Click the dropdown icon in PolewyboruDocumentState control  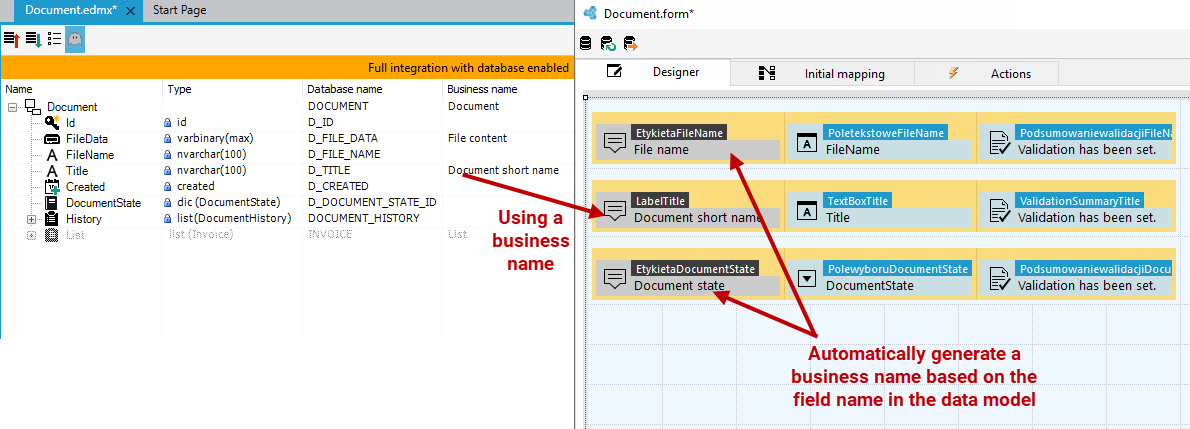tap(808, 279)
